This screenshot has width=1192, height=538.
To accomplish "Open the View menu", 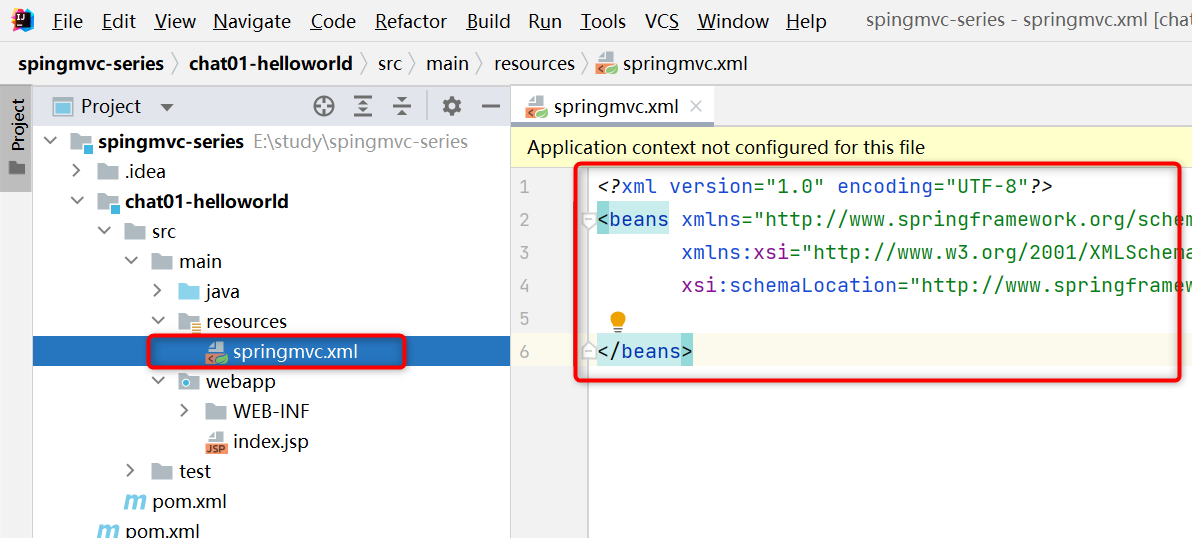I will 175,21.
